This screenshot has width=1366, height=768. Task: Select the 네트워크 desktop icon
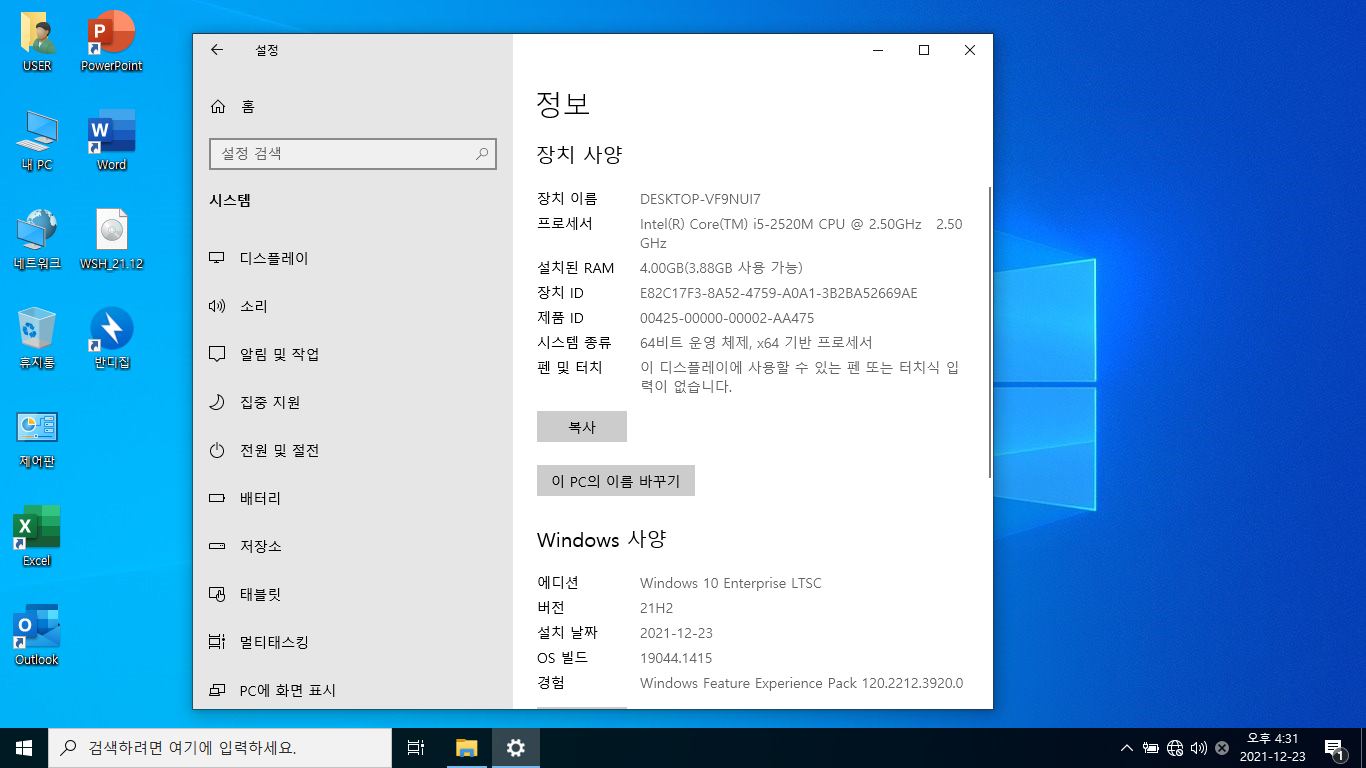pyautogui.click(x=37, y=240)
